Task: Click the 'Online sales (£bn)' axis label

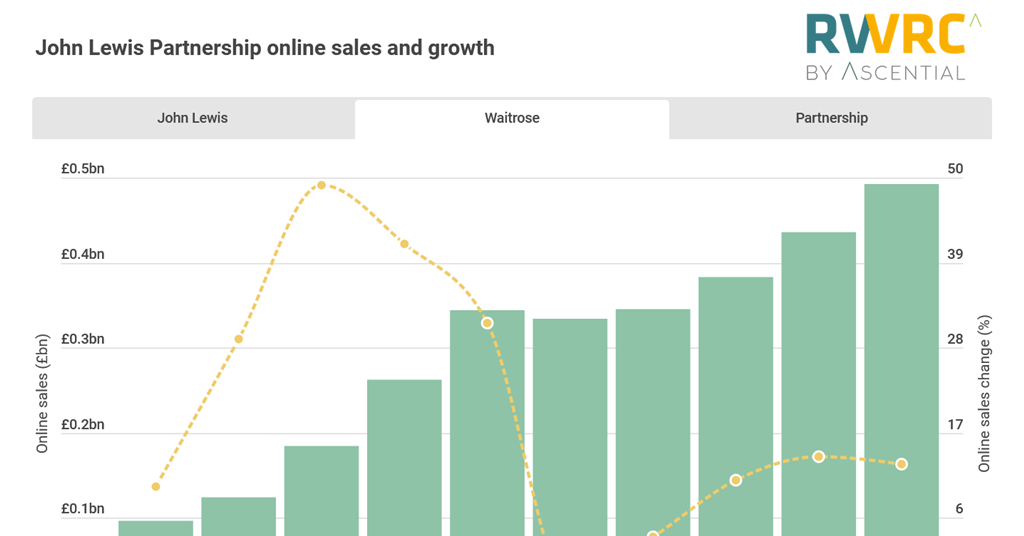Action: click(42, 395)
